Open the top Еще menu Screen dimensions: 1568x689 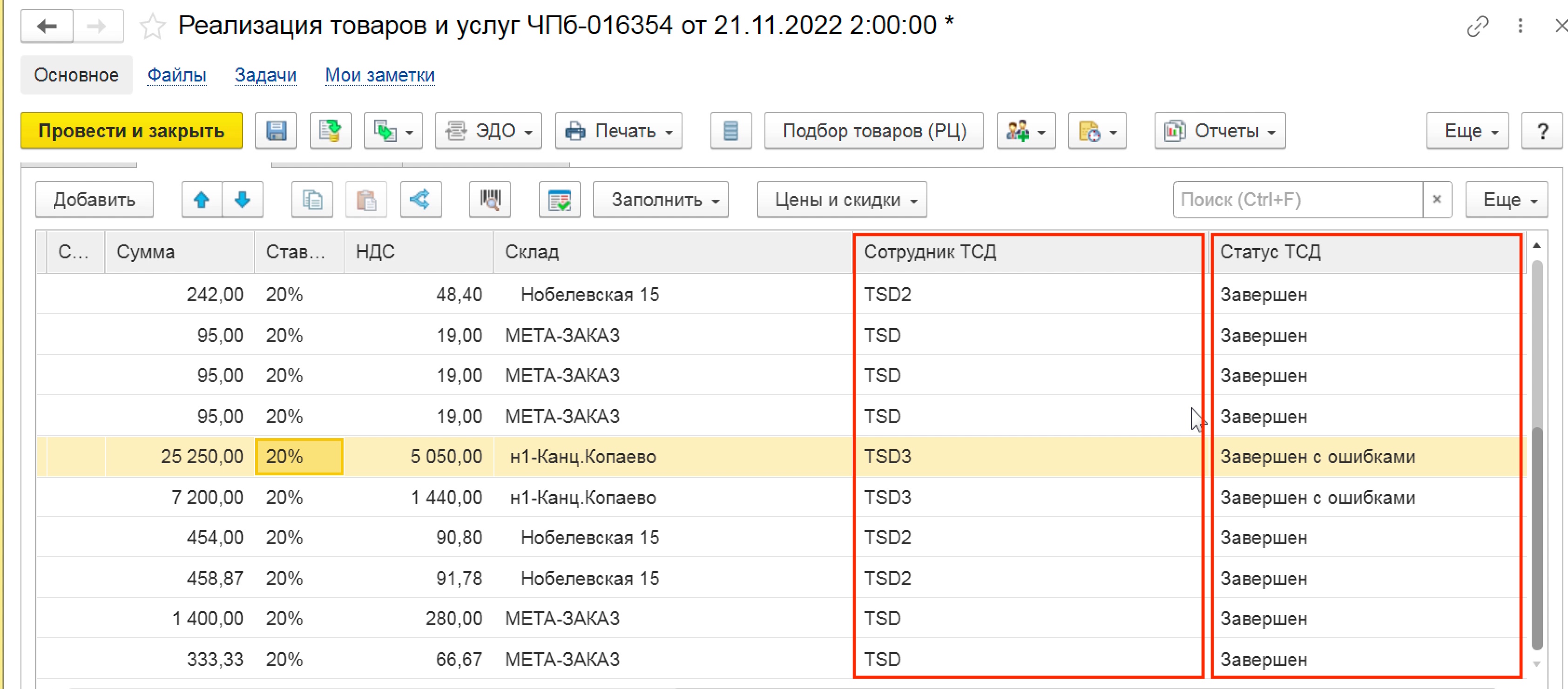pos(1467,131)
